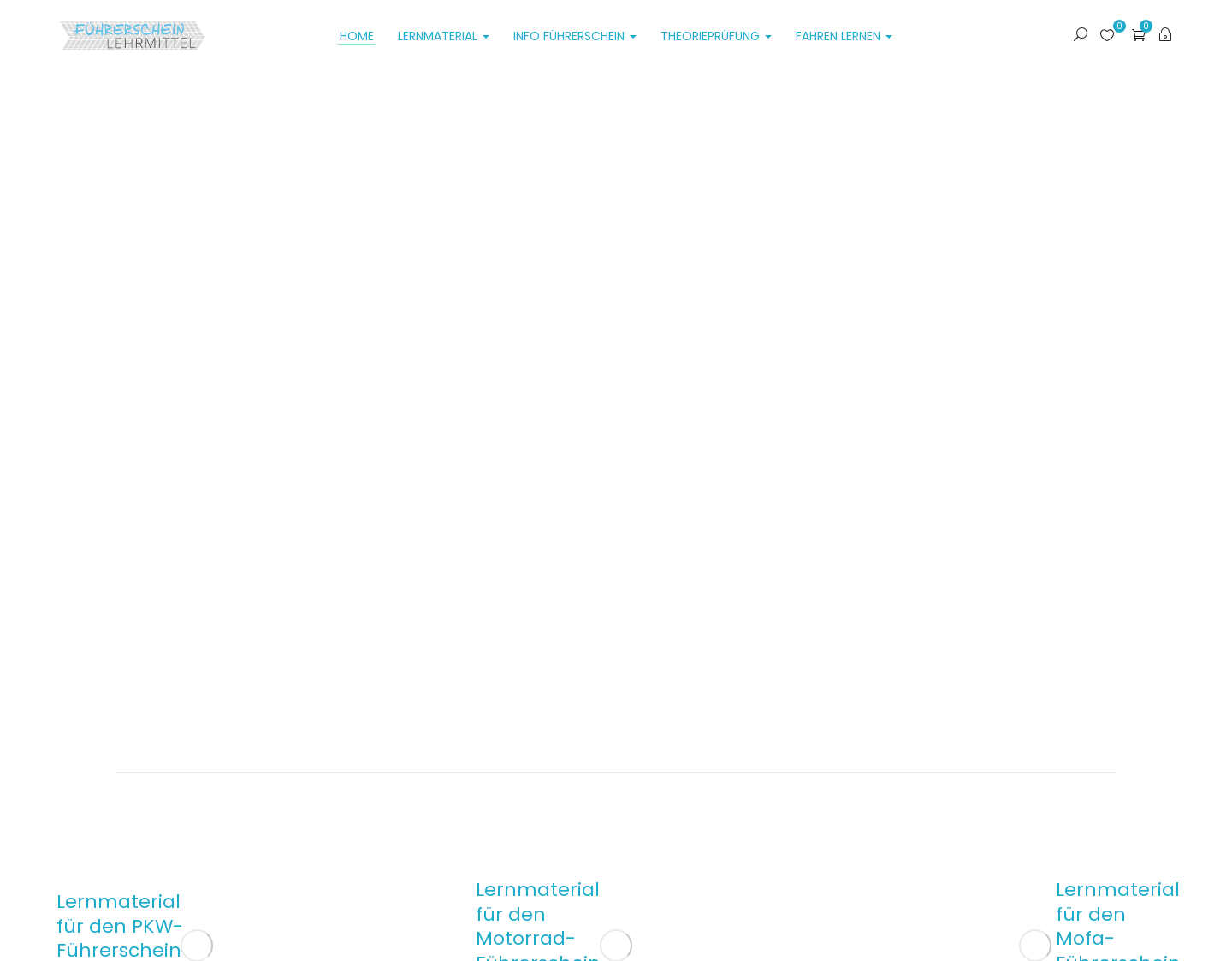Open the search magnifier icon

(1081, 35)
